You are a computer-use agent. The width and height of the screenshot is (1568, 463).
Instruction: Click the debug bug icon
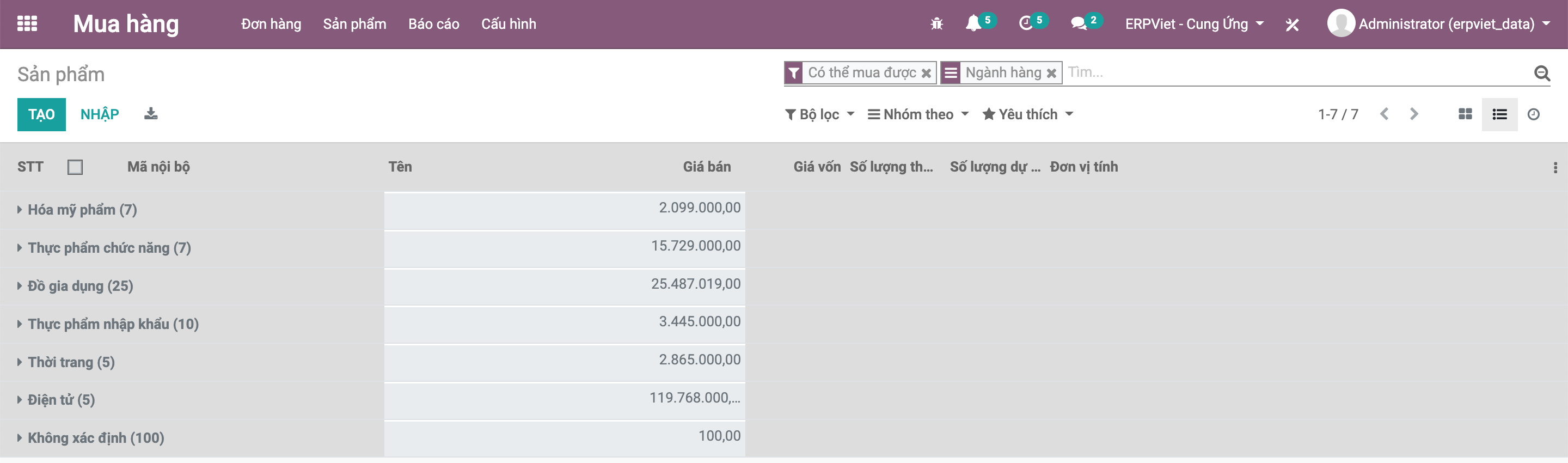(936, 24)
